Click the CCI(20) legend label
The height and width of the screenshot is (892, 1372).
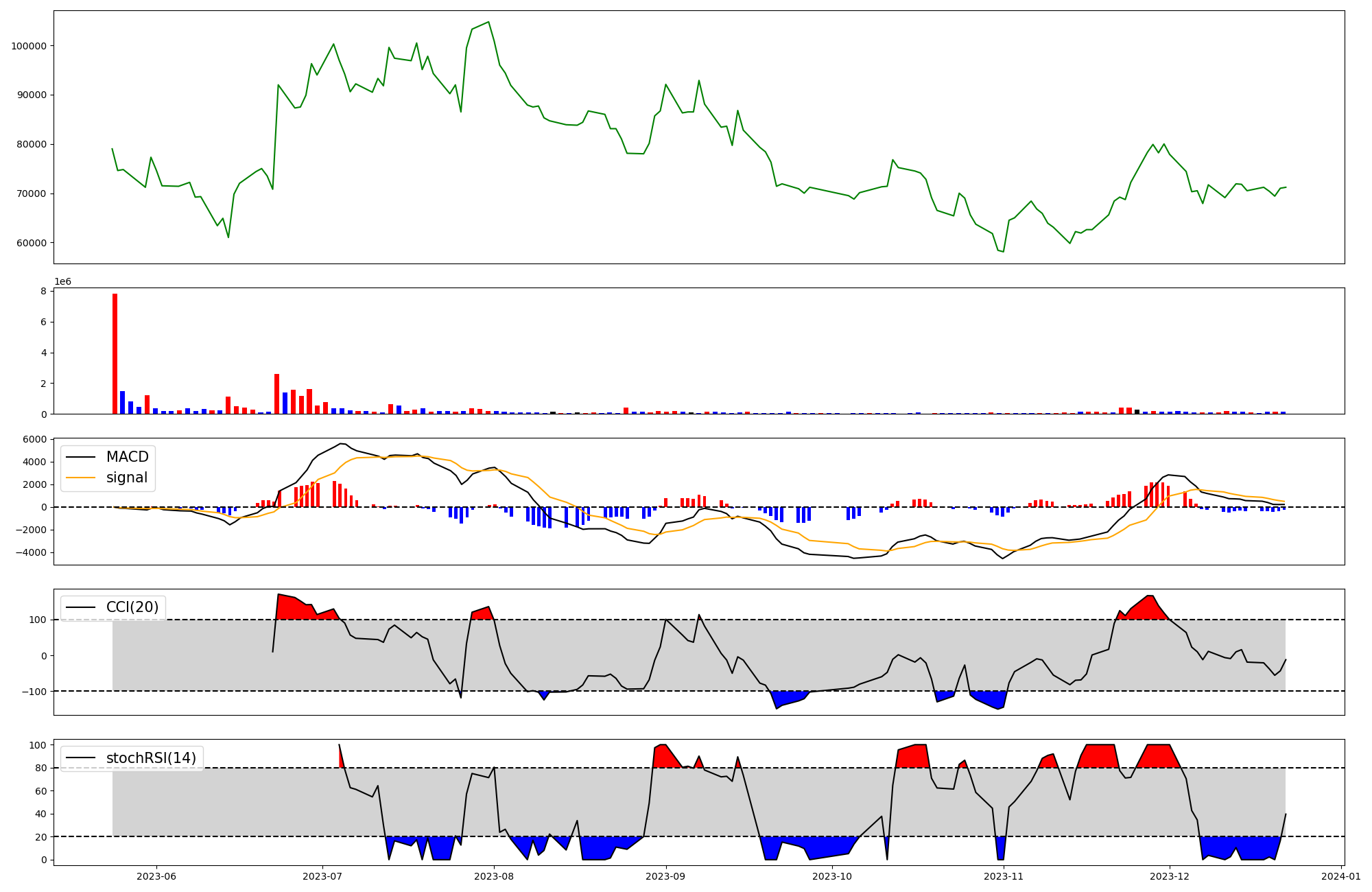(x=132, y=607)
